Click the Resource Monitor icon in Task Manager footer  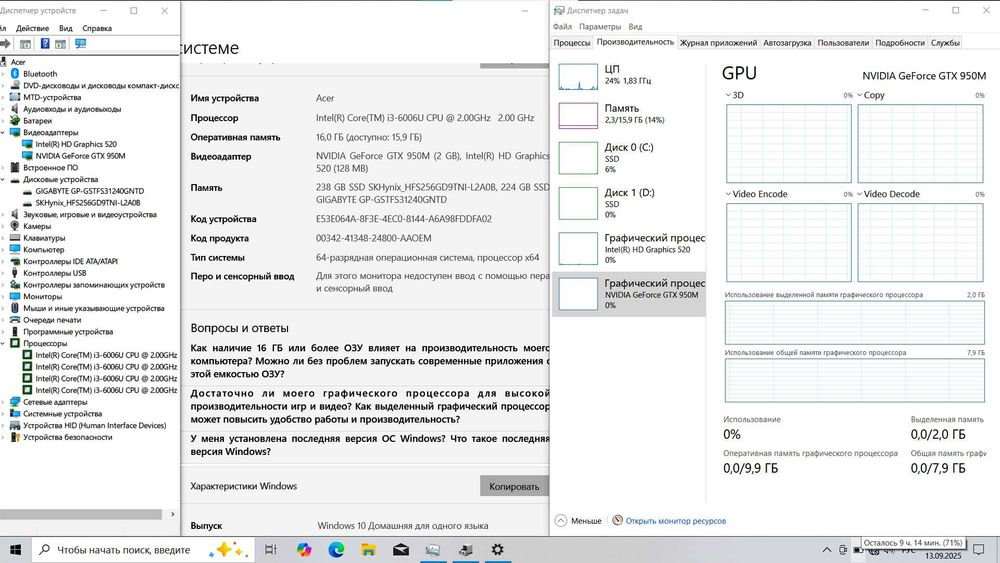[x=617, y=520]
